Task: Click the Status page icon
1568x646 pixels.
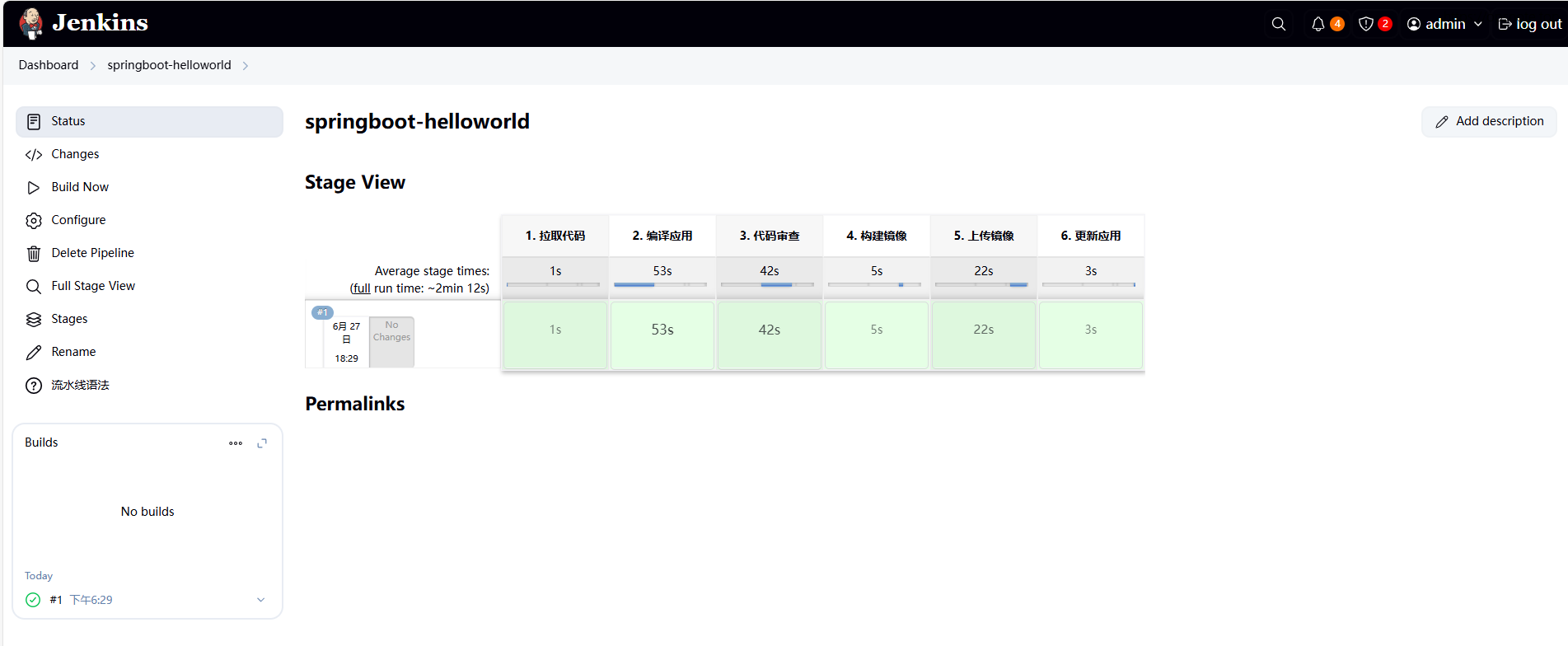Action: tap(34, 121)
